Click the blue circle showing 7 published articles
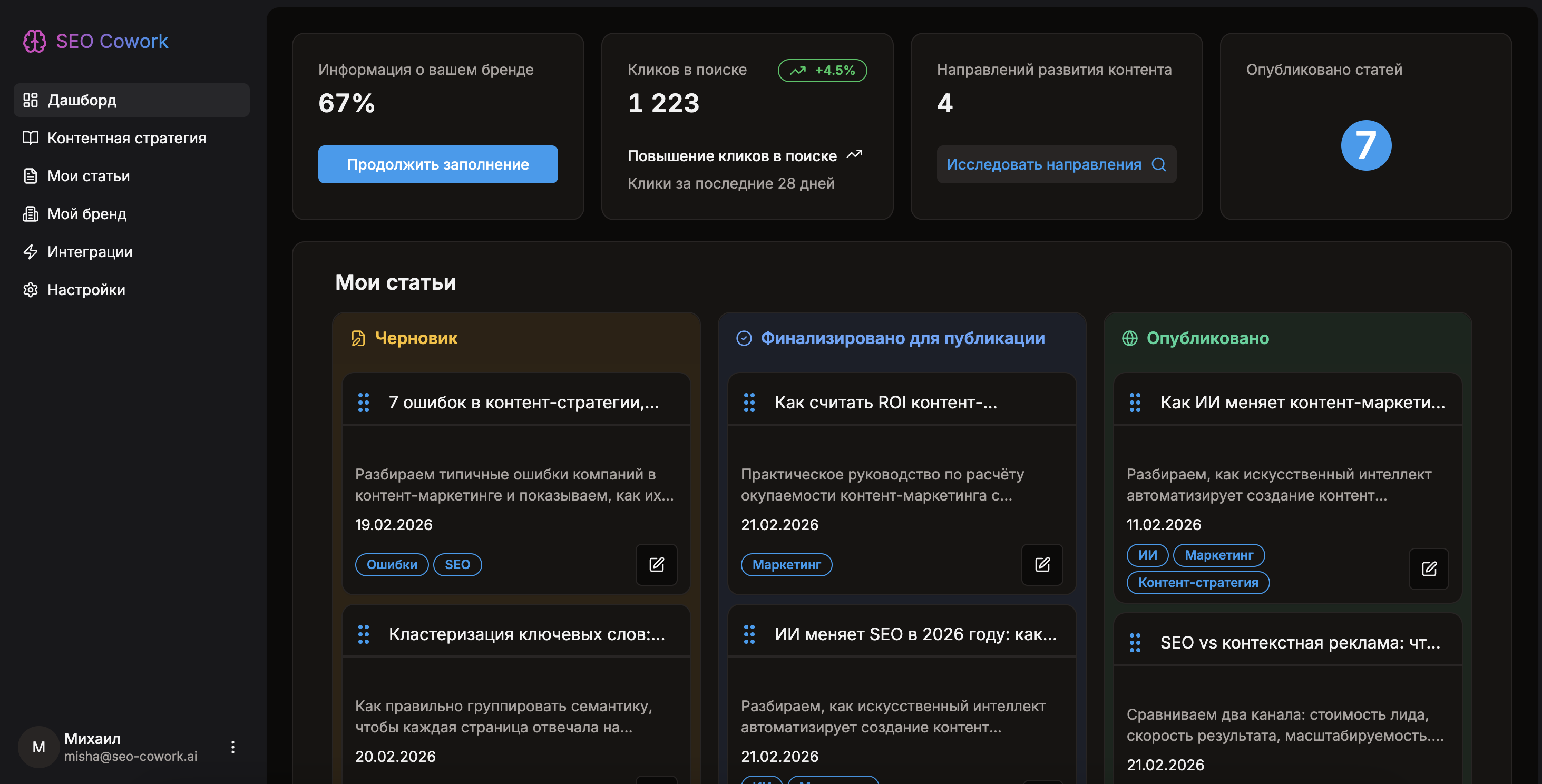Viewport: 1542px width, 784px height. pyautogui.click(x=1365, y=145)
